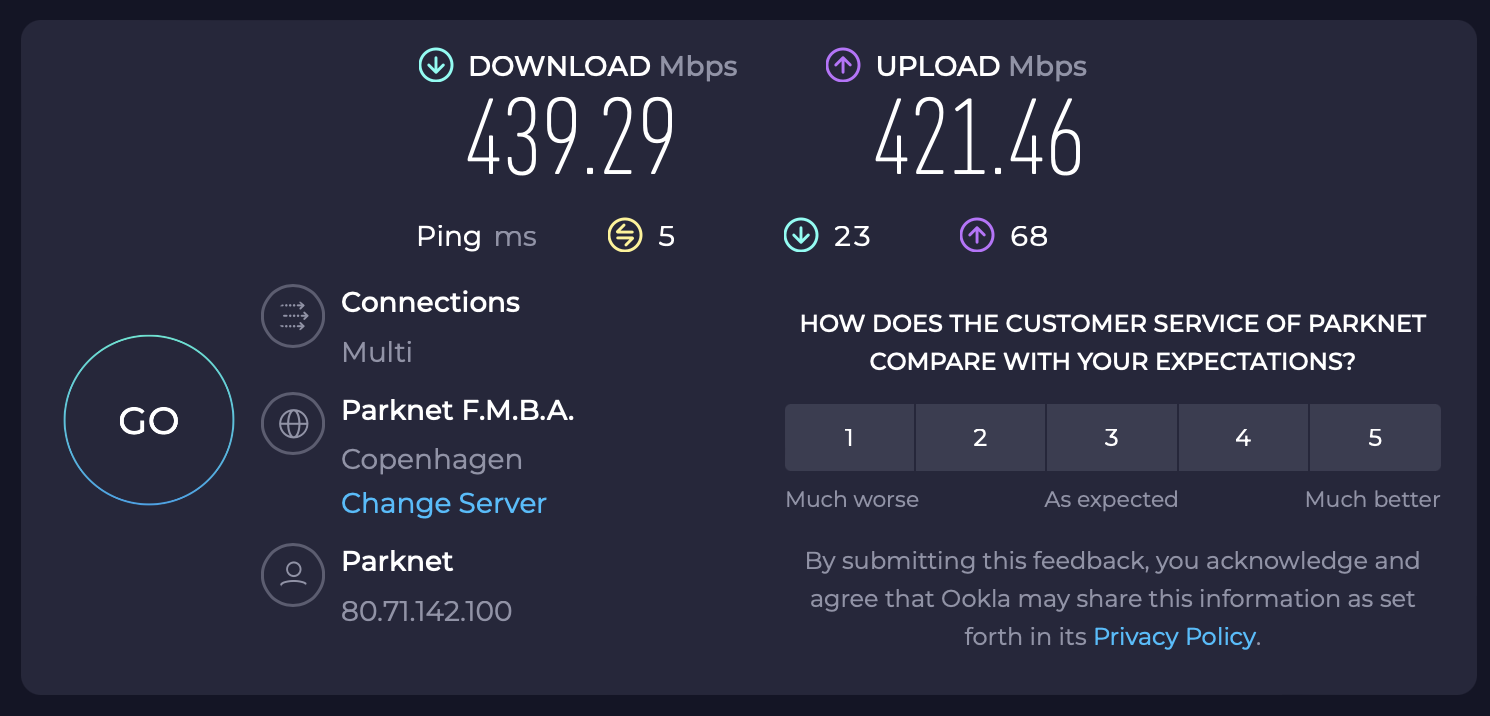Open the Privacy Policy link

[1174, 637]
